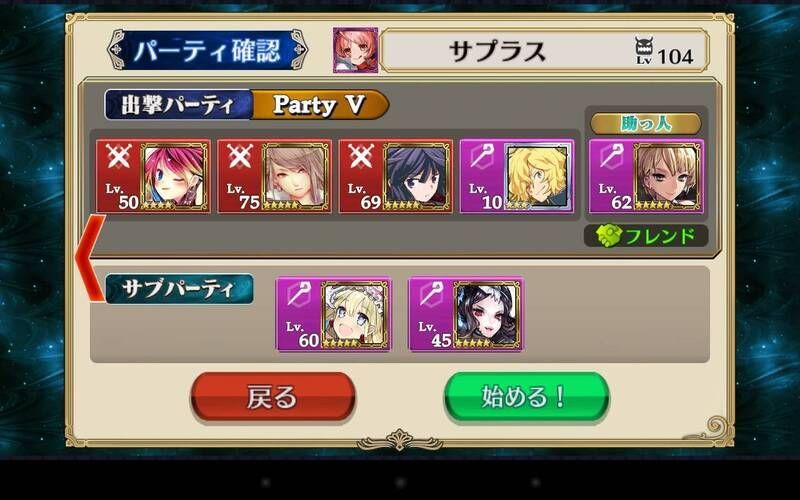
Task: Select the Lv. 50 pink-haired party member
Action: (153, 177)
